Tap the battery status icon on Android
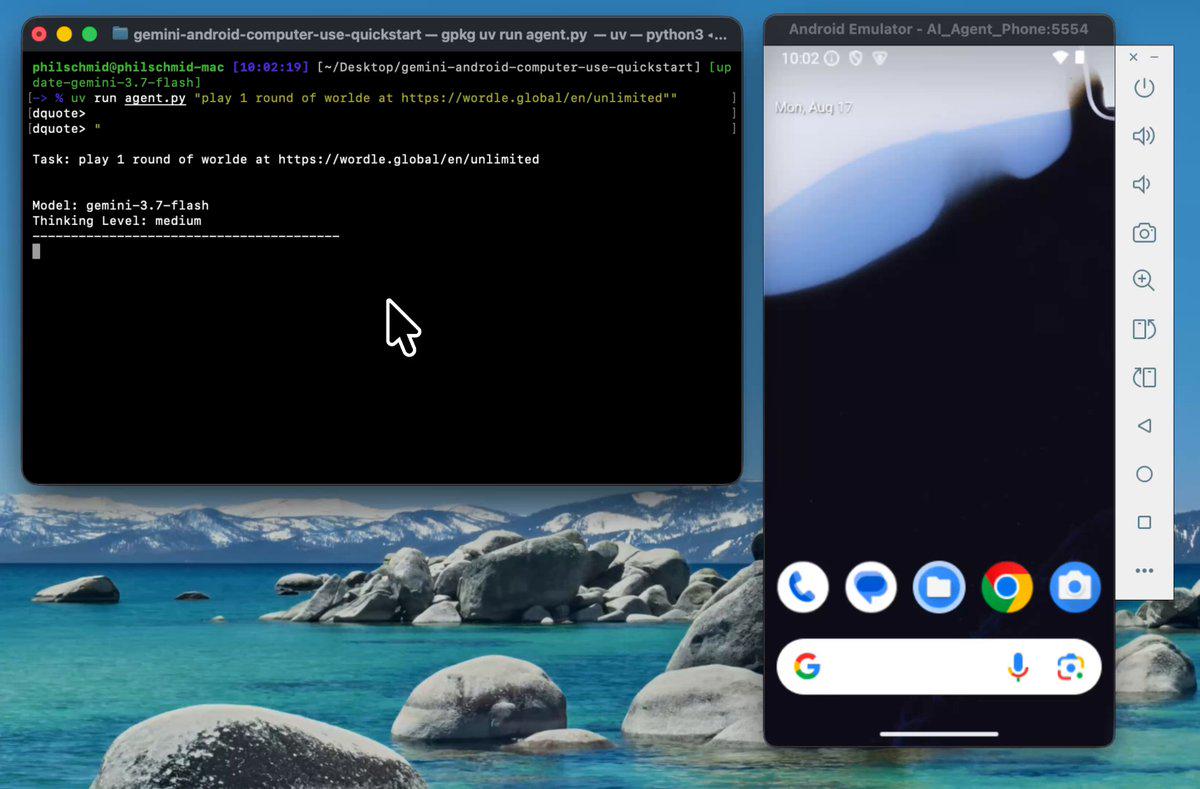 (x=1079, y=58)
